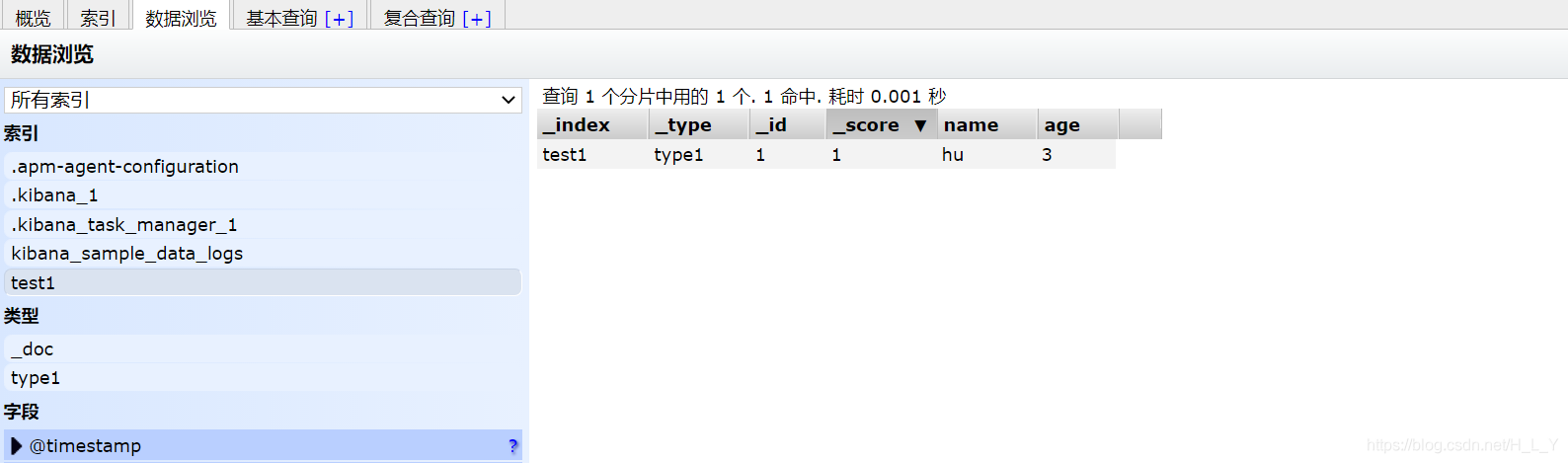Screen dimensions: 1568x463
Task: Open the 所有索引 dropdown
Action: 263,100
